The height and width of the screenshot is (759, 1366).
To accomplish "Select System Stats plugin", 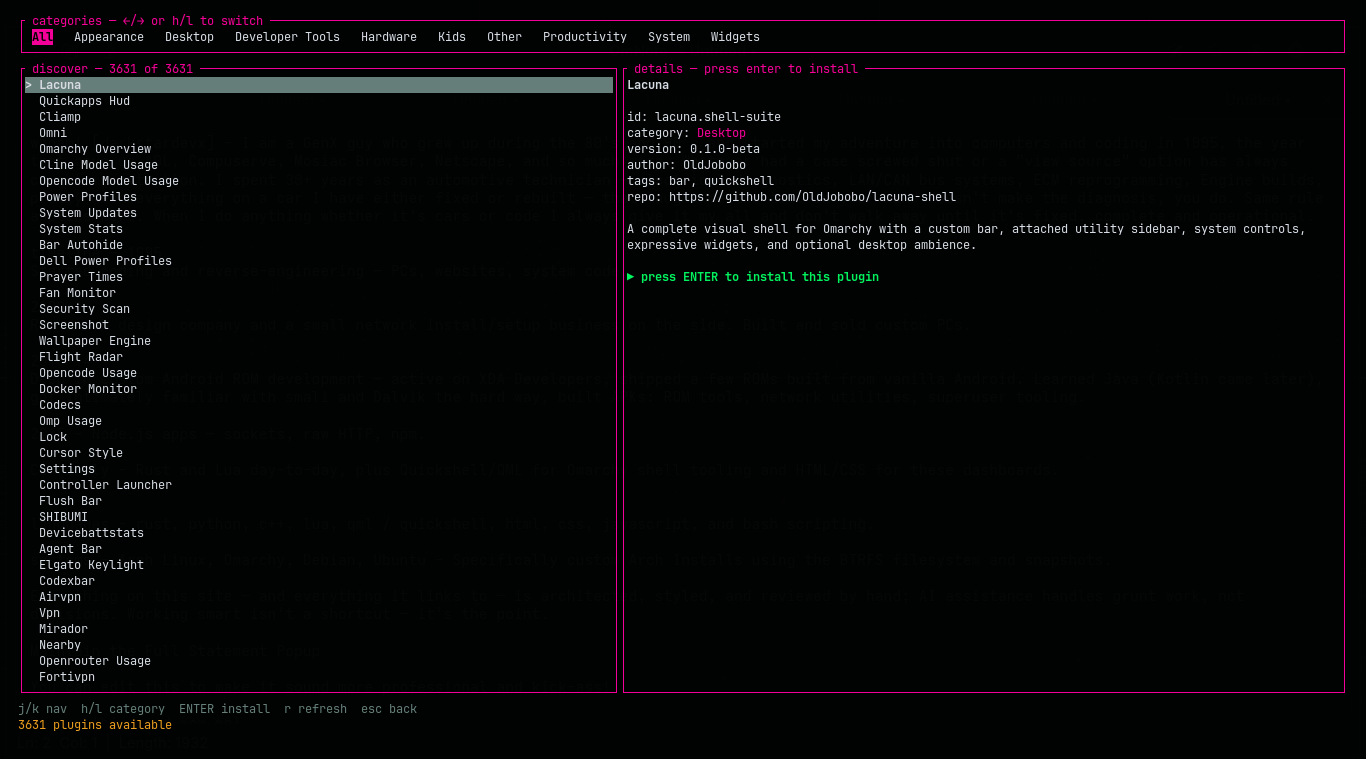I will 319,229.
